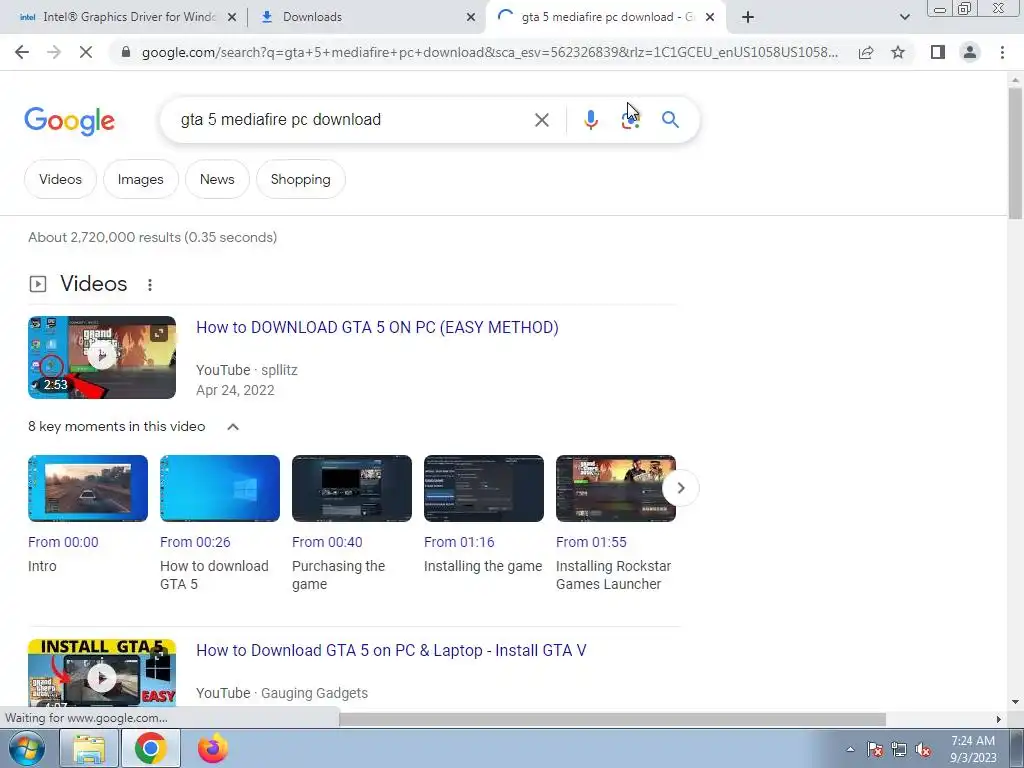Close the Intel Graphics Driver tab
This screenshot has height=768, width=1024.
click(232, 17)
